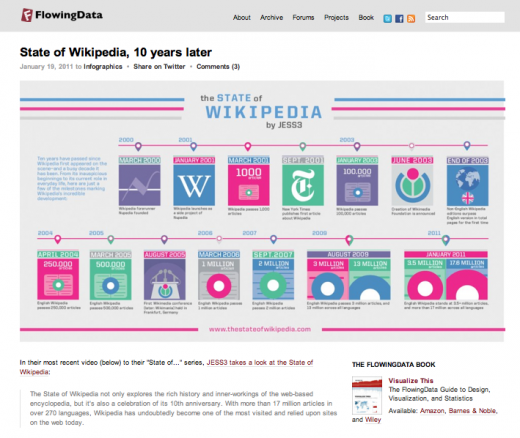
Task: Open the Barnes & Noble link
Action: [472, 411]
